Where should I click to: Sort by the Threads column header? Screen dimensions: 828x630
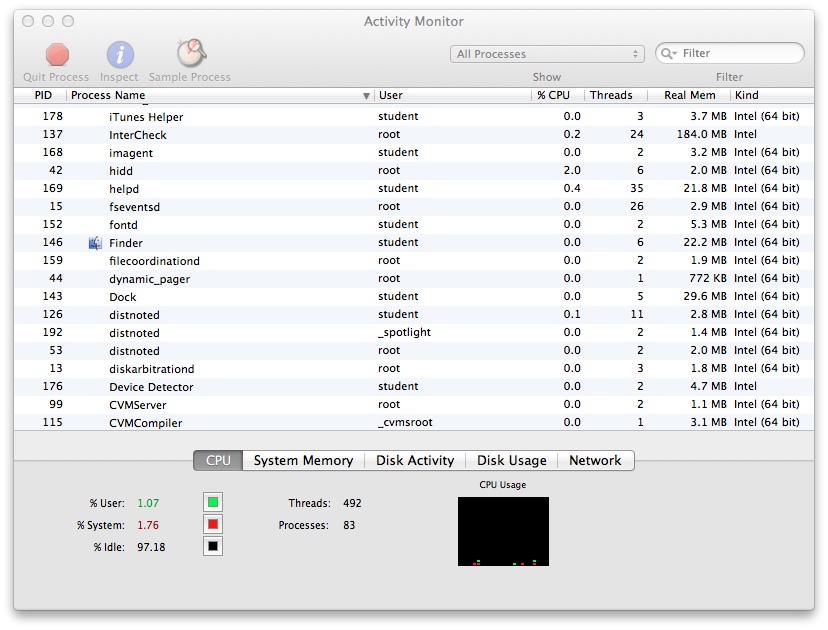click(x=616, y=95)
